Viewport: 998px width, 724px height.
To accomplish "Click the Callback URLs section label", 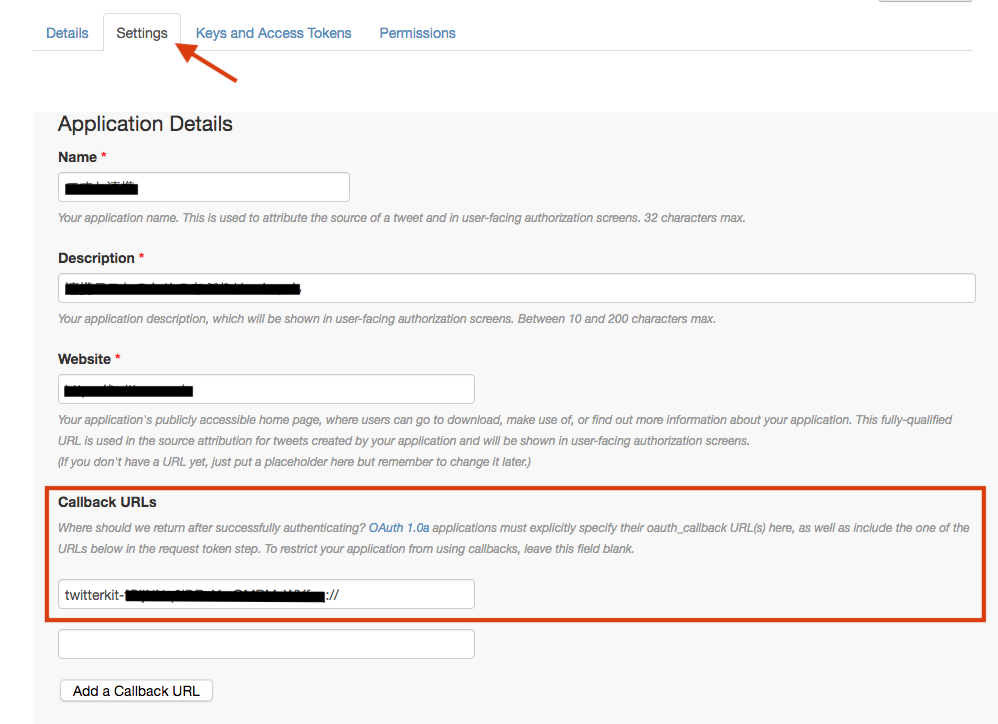I will pos(107,501).
